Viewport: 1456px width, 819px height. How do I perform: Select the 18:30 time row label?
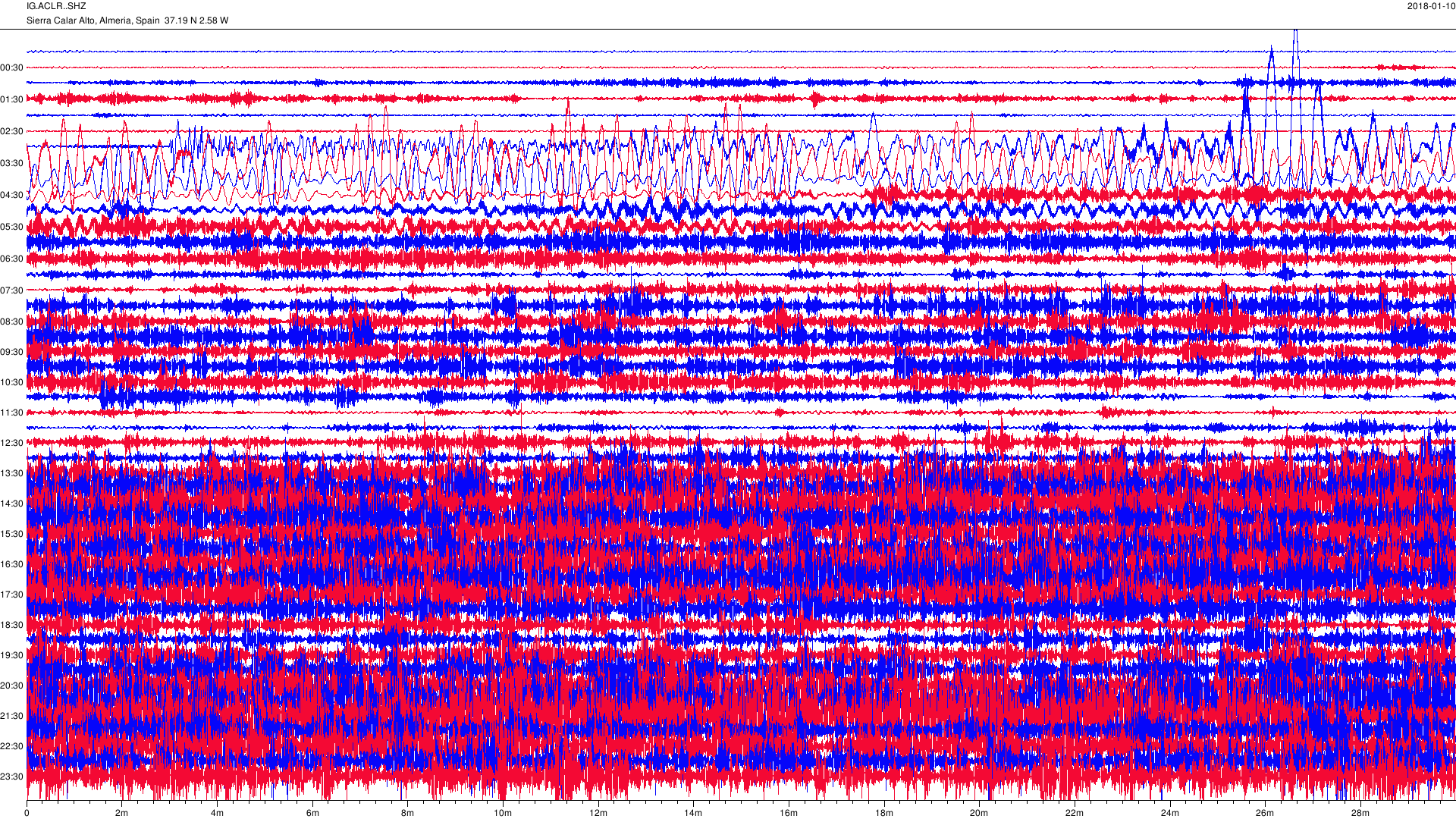click(x=12, y=626)
